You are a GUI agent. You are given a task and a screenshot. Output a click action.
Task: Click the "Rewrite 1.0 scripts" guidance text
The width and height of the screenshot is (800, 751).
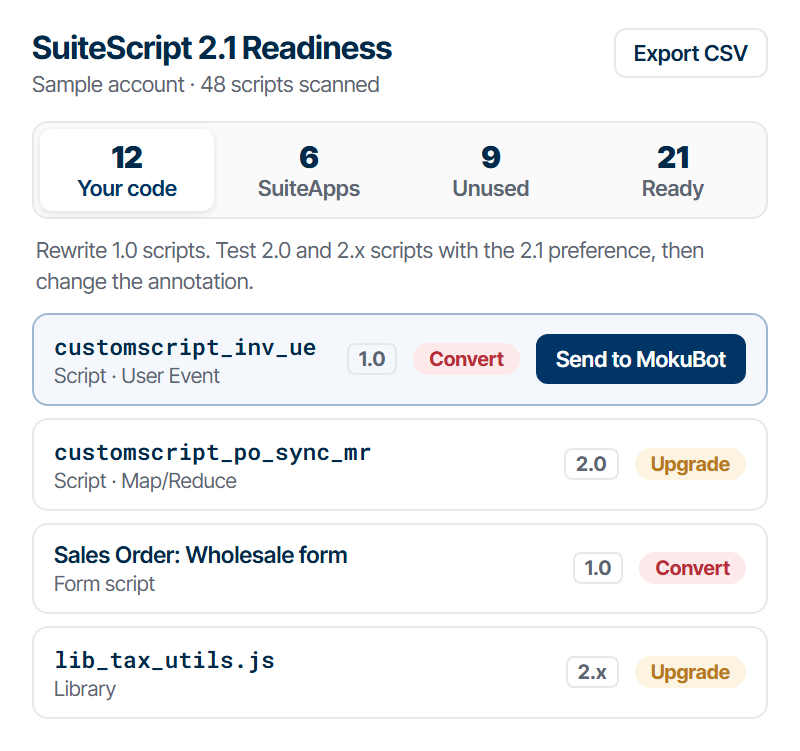pos(370,266)
